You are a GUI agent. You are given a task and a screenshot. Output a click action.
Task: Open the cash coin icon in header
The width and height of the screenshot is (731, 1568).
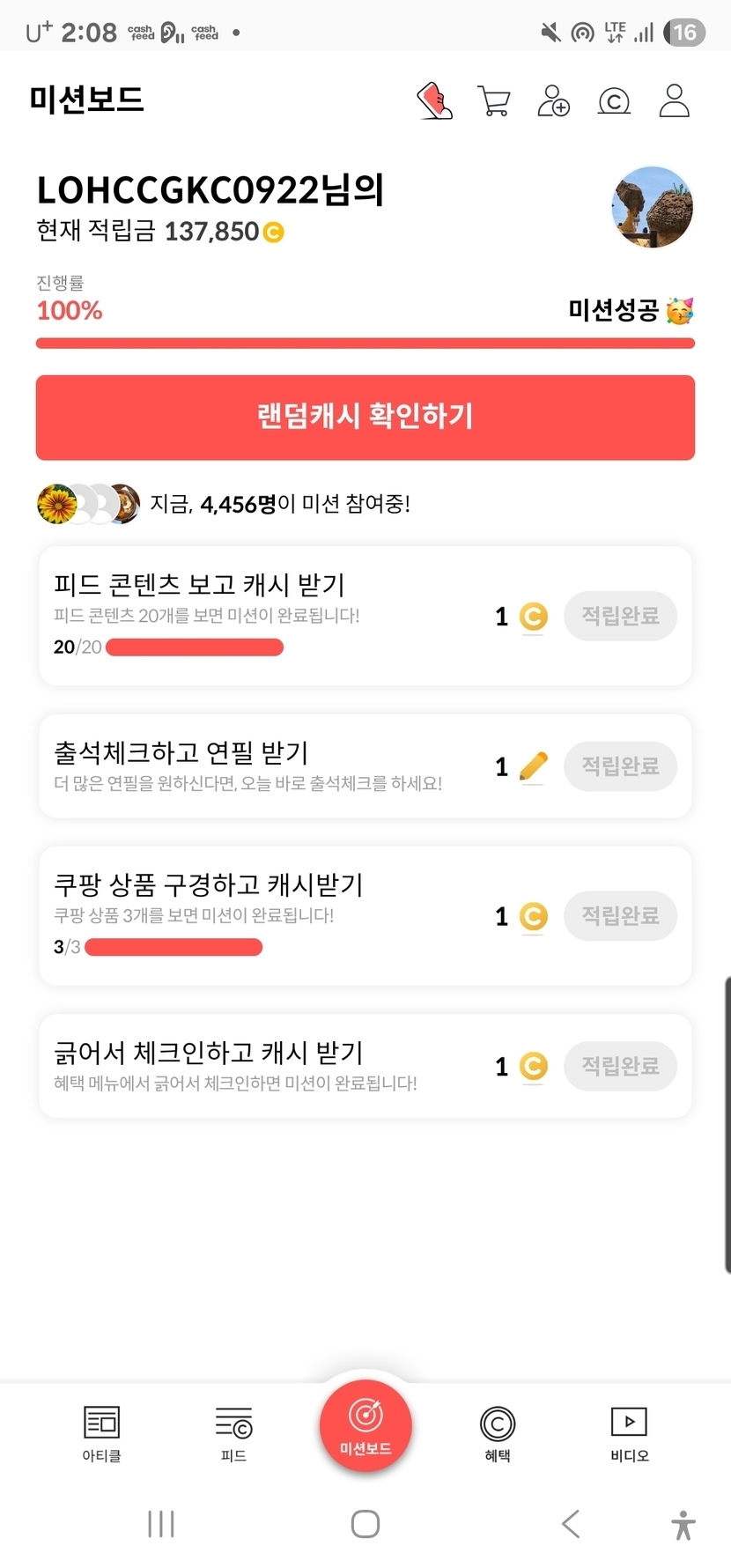pyautogui.click(x=614, y=101)
